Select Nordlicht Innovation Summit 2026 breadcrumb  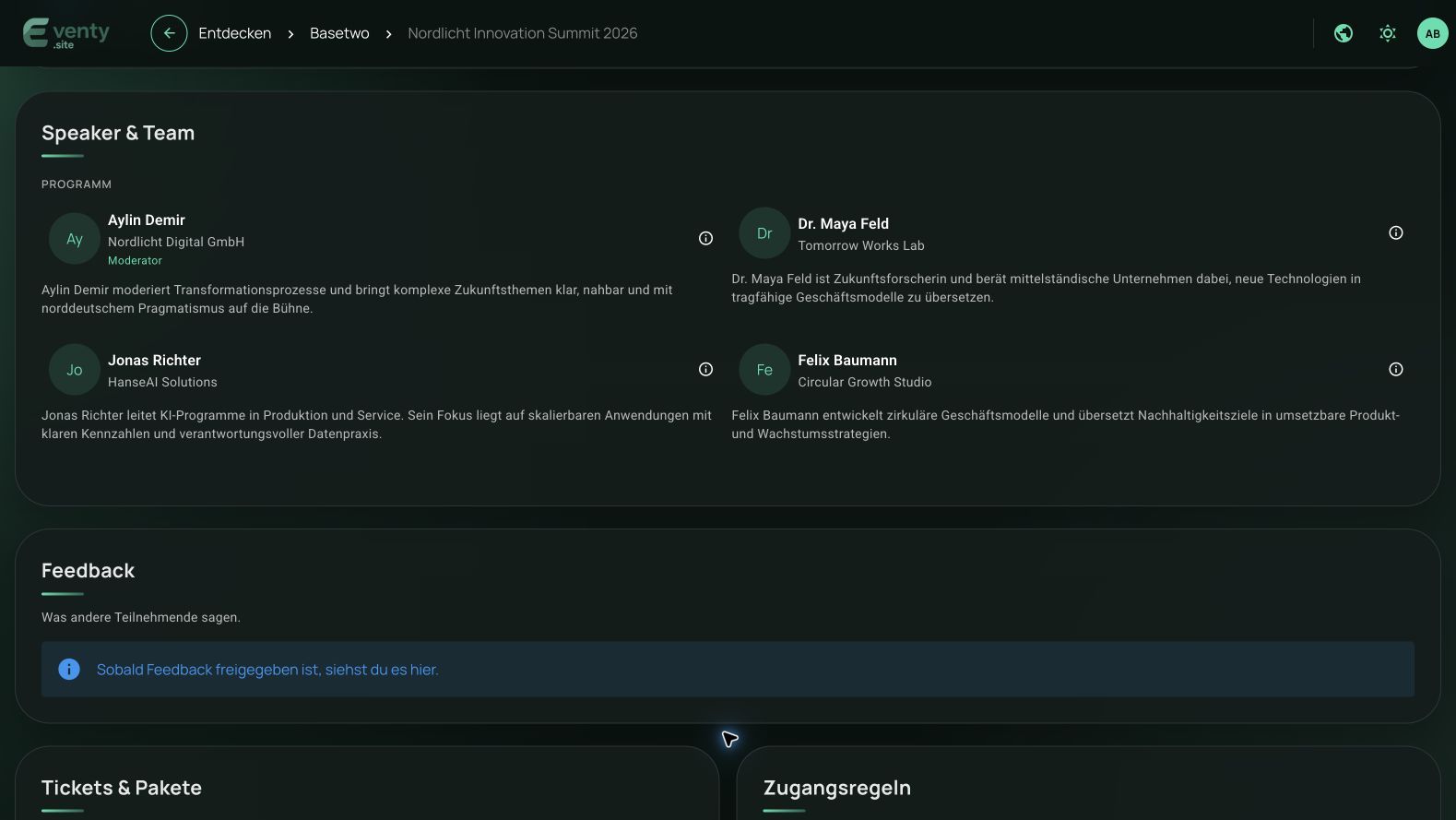point(523,33)
